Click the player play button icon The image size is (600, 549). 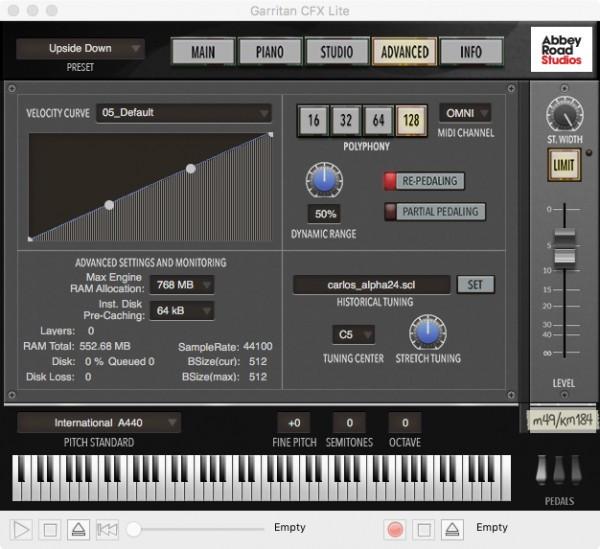tap(21, 530)
